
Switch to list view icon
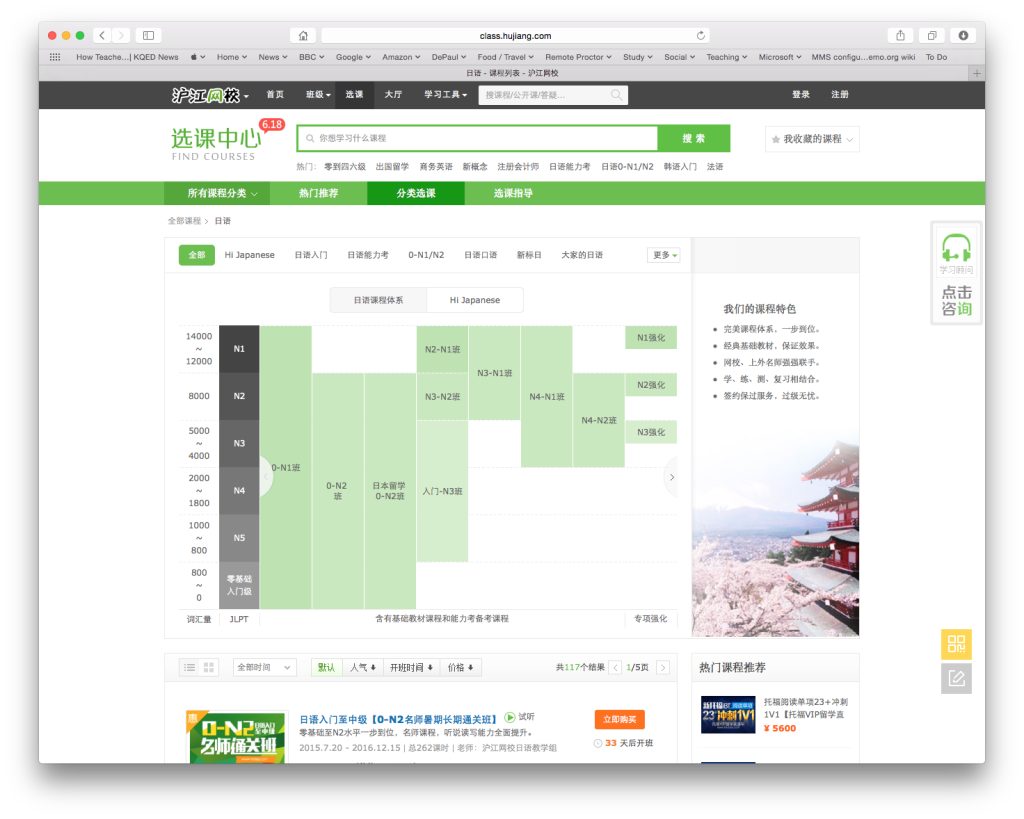[x=190, y=667]
